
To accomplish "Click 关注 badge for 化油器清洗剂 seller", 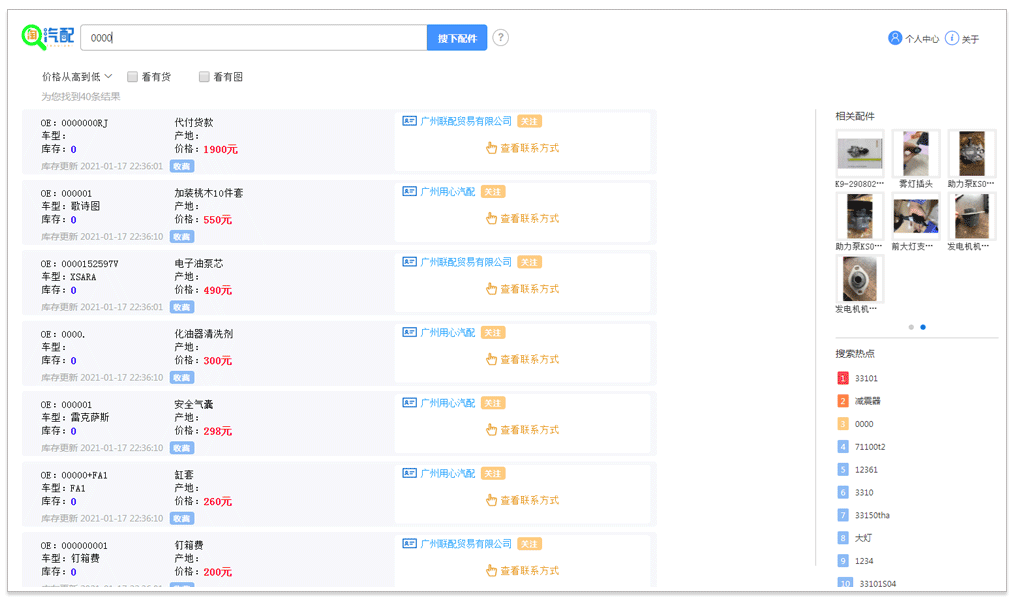I will coord(493,332).
